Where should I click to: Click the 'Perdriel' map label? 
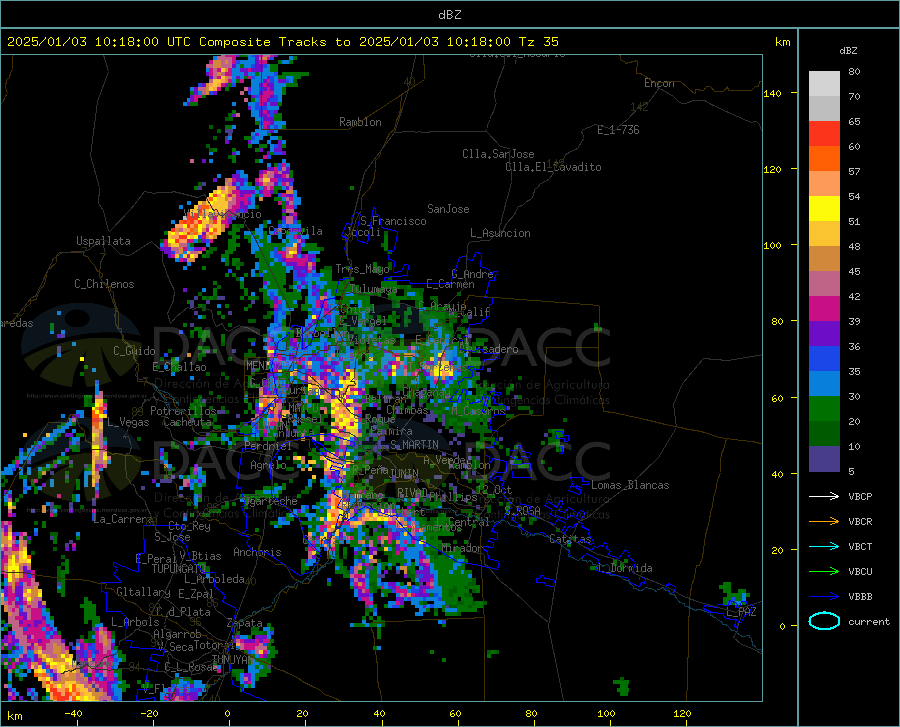(268, 445)
